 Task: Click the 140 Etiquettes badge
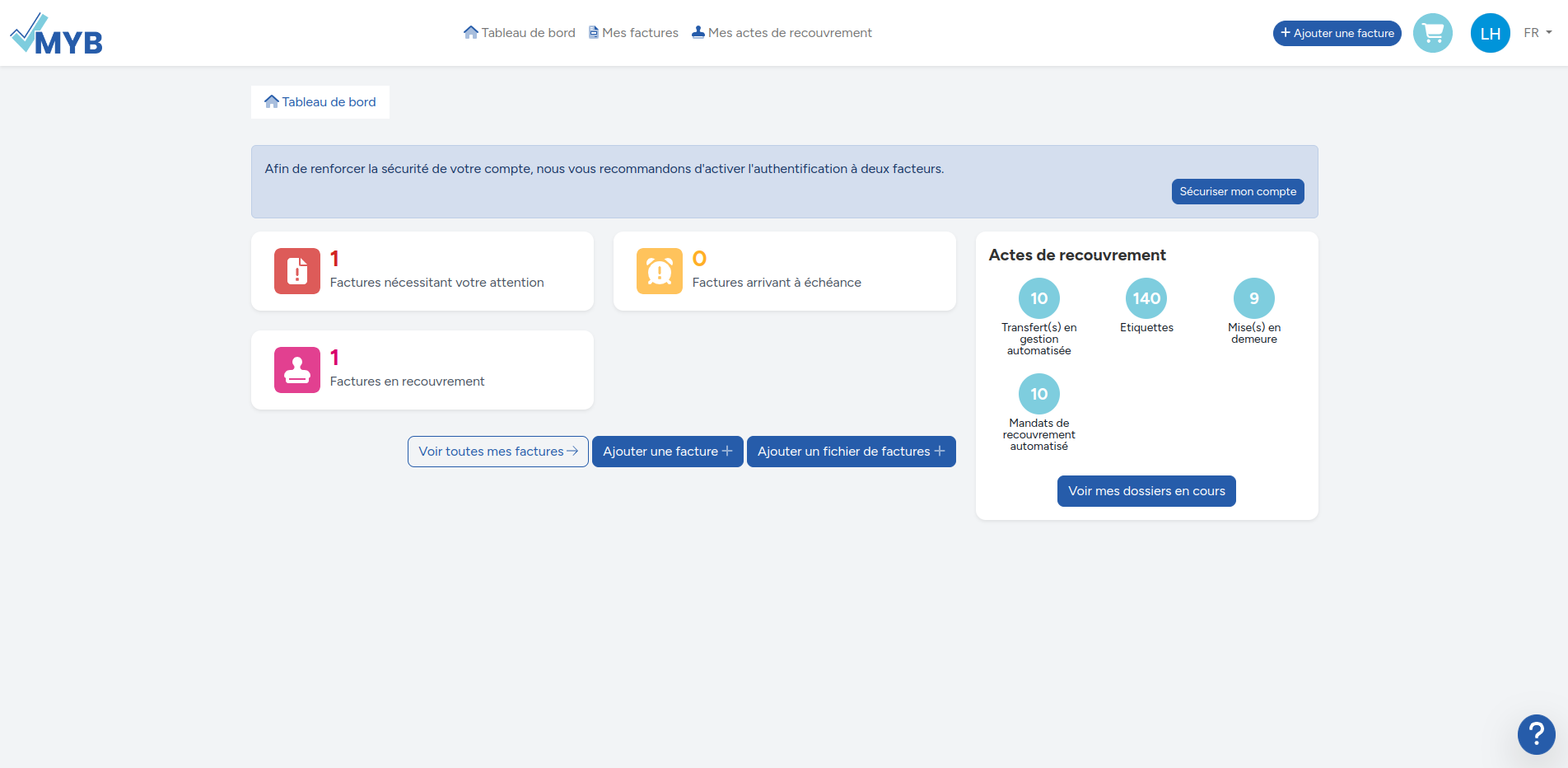[1146, 298]
